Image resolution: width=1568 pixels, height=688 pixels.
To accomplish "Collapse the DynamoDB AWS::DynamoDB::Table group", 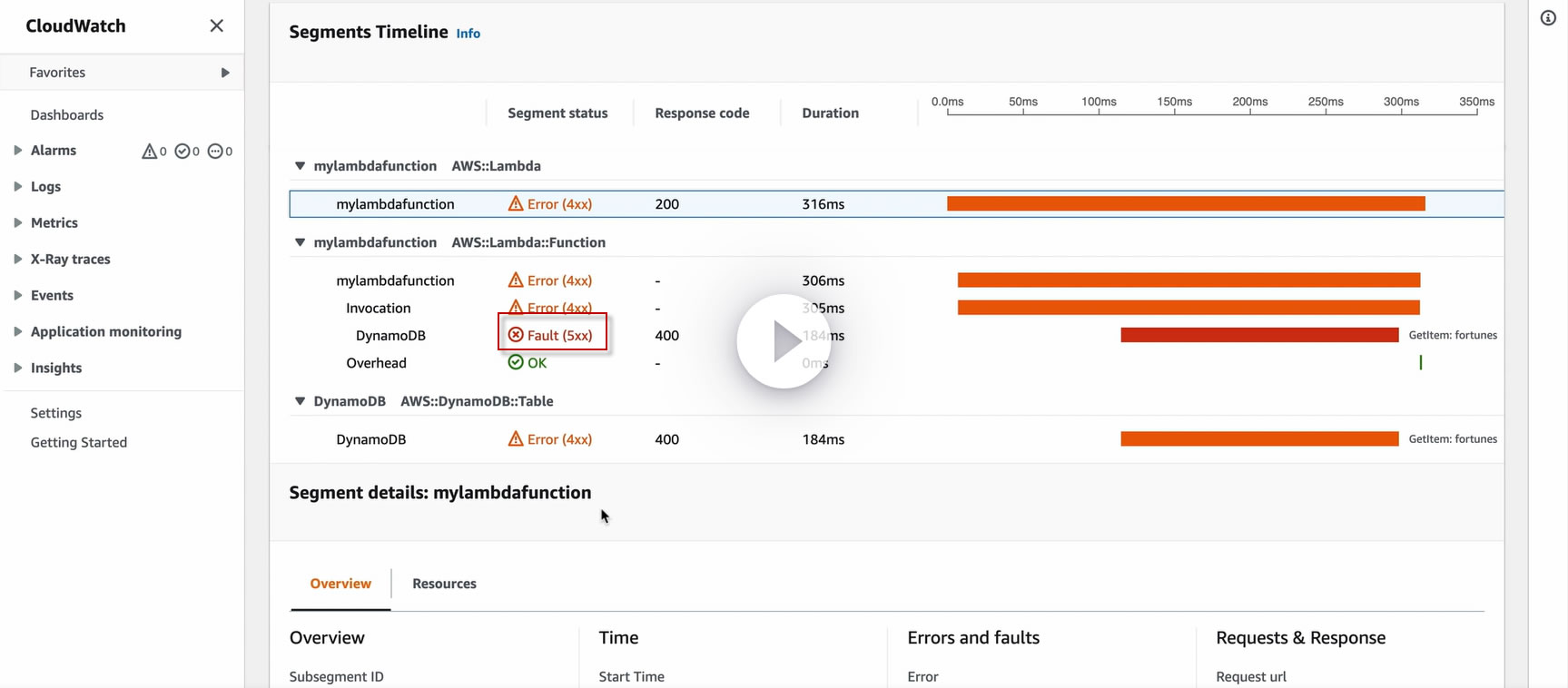I will 300,401.
